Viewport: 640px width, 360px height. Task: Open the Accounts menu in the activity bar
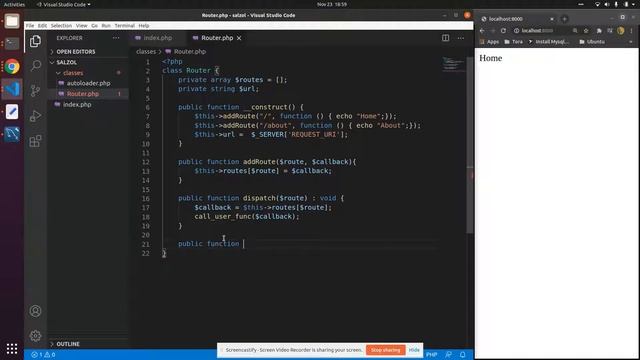click(x=36, y=311)
